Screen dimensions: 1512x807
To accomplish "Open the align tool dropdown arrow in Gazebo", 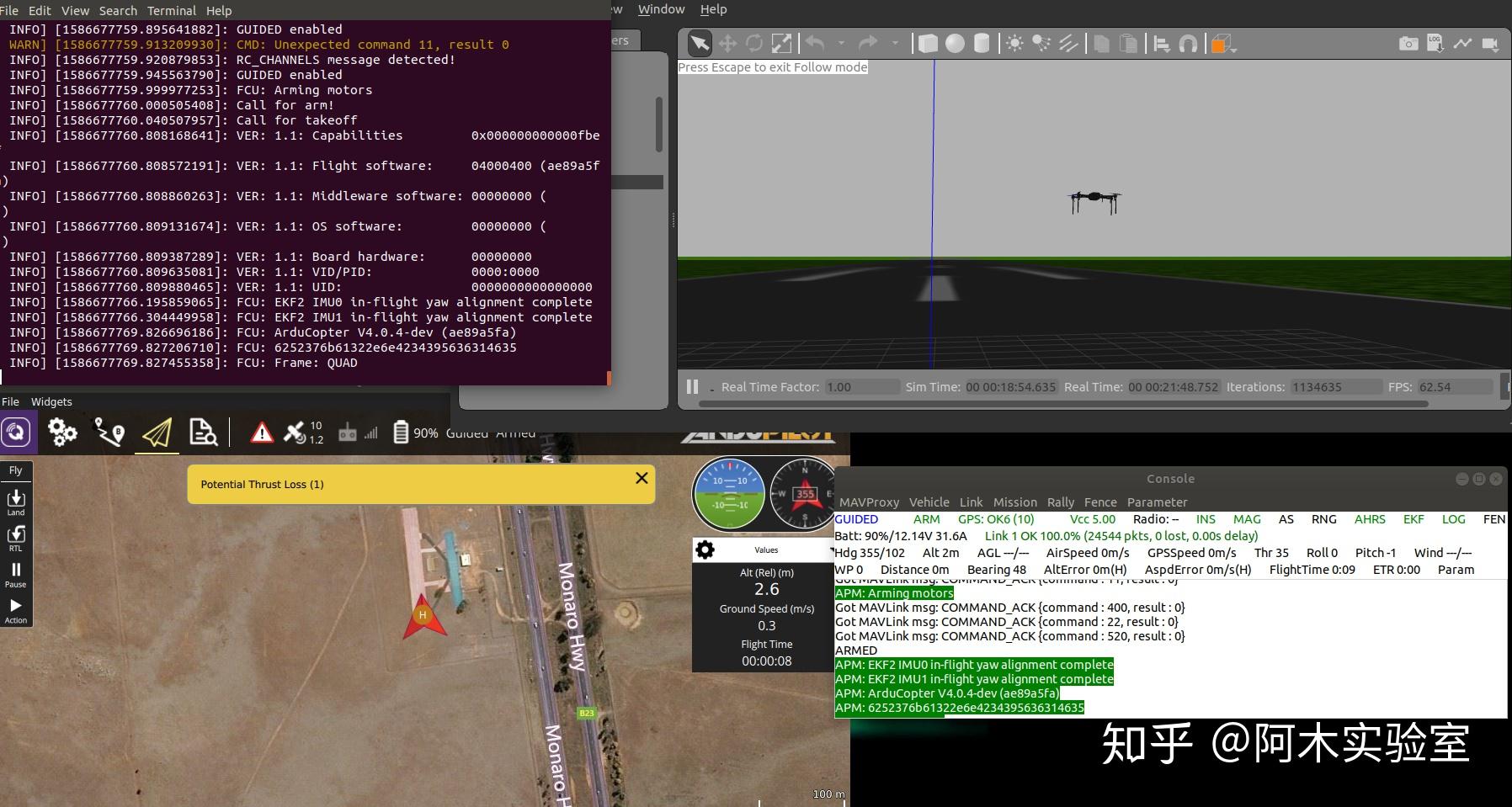I will pyautogui.click(x=1169, y=50).
